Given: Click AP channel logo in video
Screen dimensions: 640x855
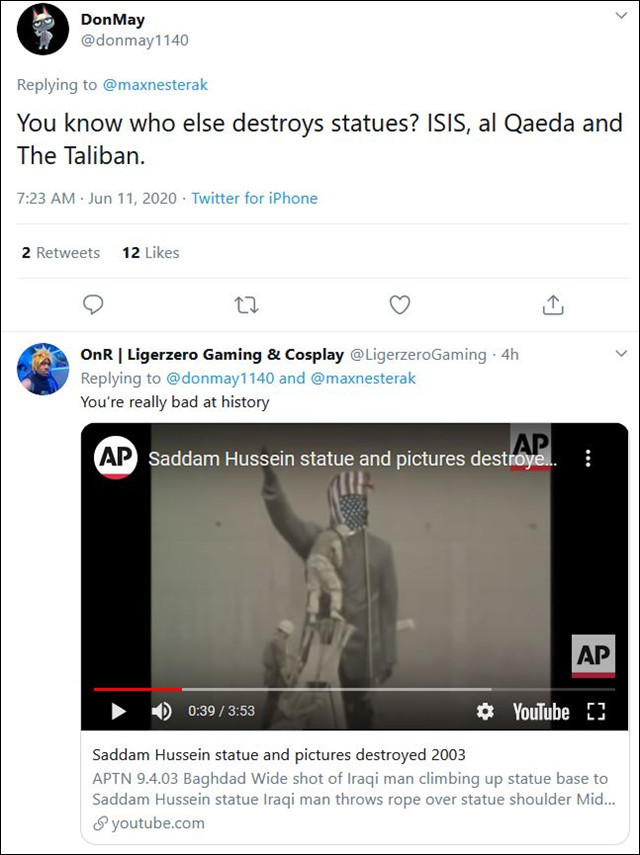Looking at the screenshot, I should [x=116, y=457].
